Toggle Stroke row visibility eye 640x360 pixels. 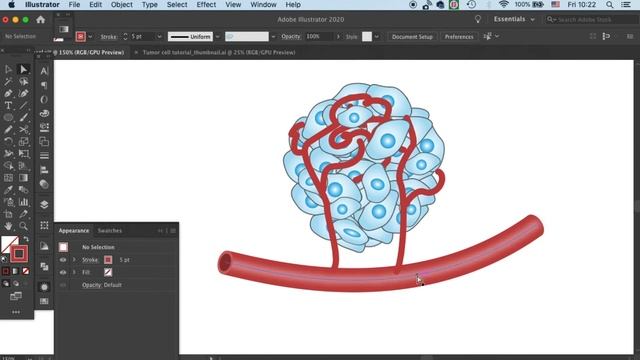(63, 260)
